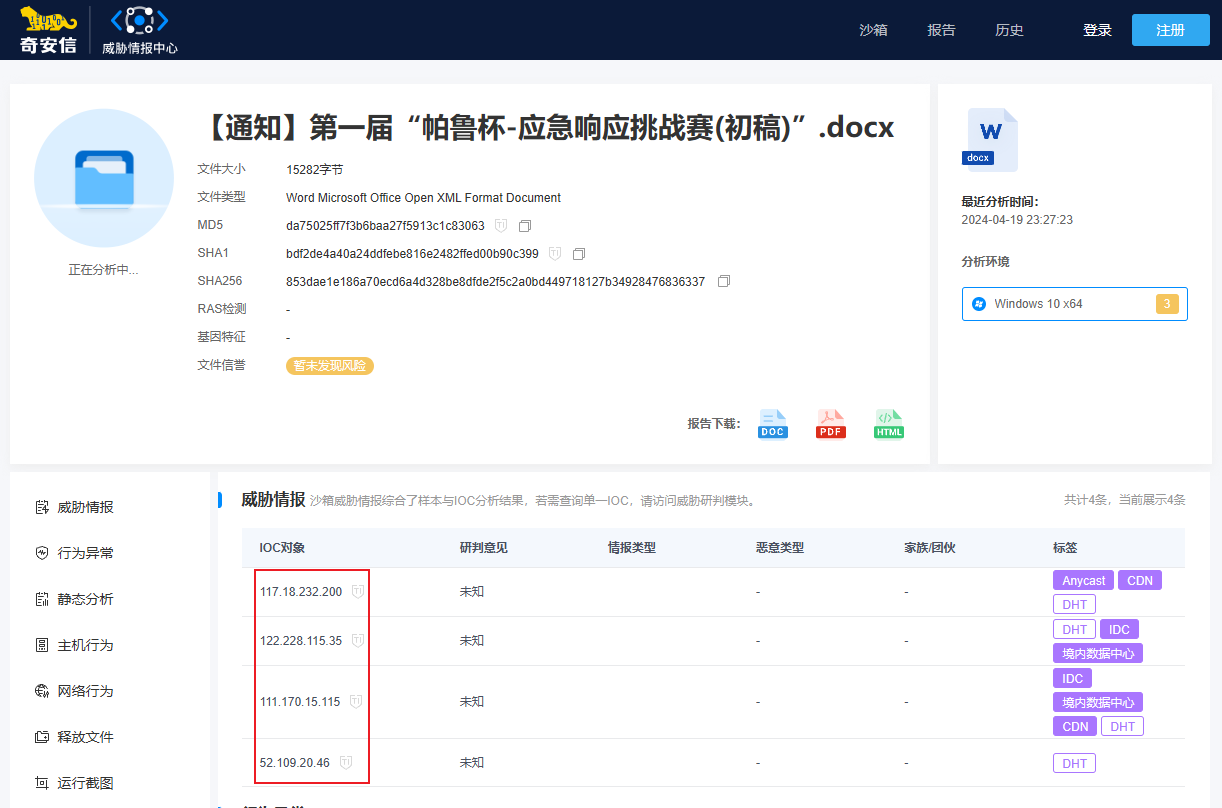The height and width of the screenshot is (808, 1222).
Task: Click the 标签 column header
Action: coord(1065,548)
